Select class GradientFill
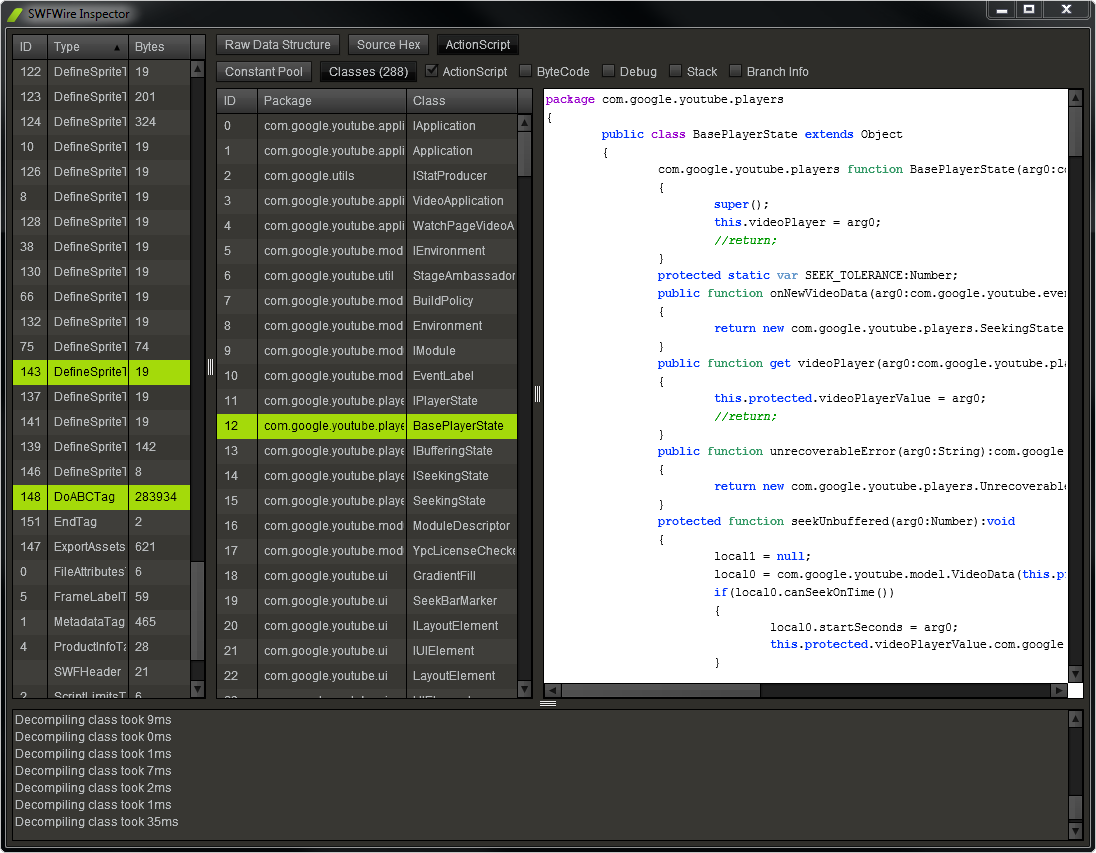The width and height of the screenshot is (1096, 853). pos(367,576)
